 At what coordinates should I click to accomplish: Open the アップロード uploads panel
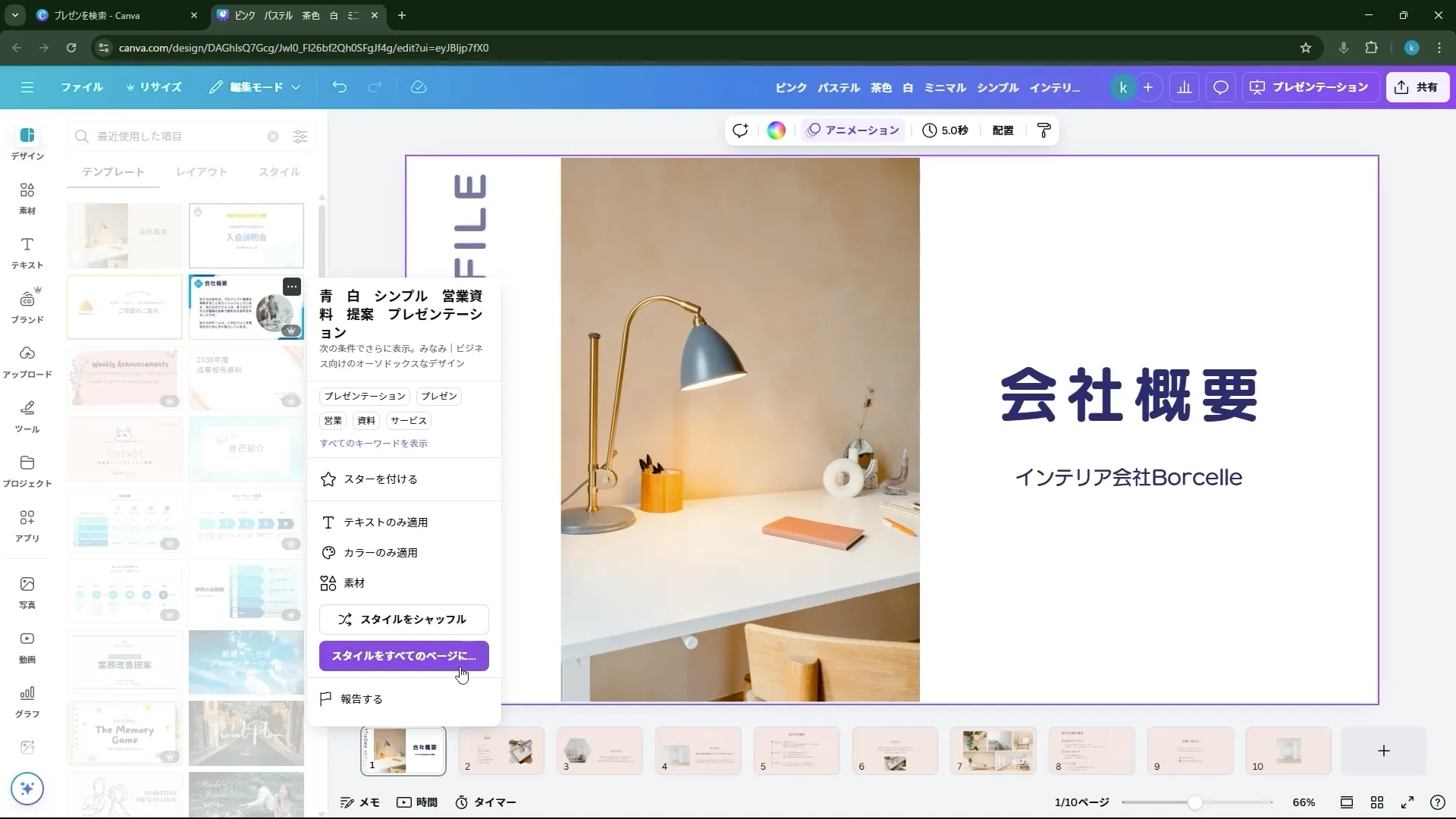[27, 360]
